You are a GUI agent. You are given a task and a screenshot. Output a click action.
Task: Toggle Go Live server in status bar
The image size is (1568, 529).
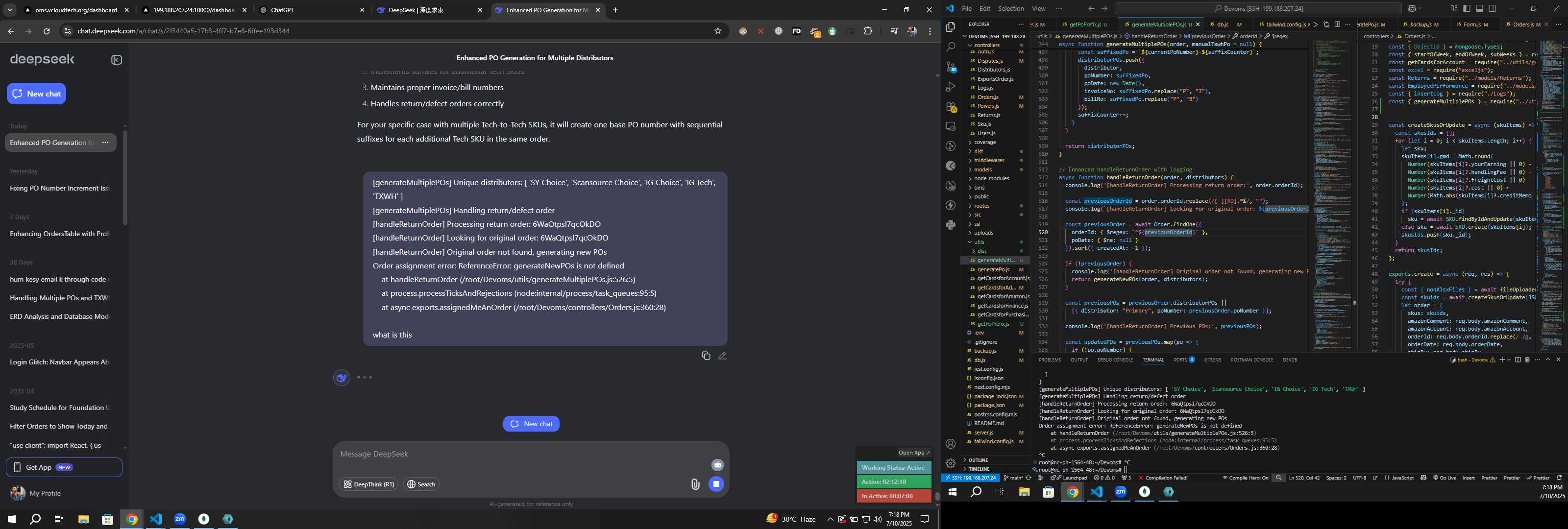(1445, 478)
